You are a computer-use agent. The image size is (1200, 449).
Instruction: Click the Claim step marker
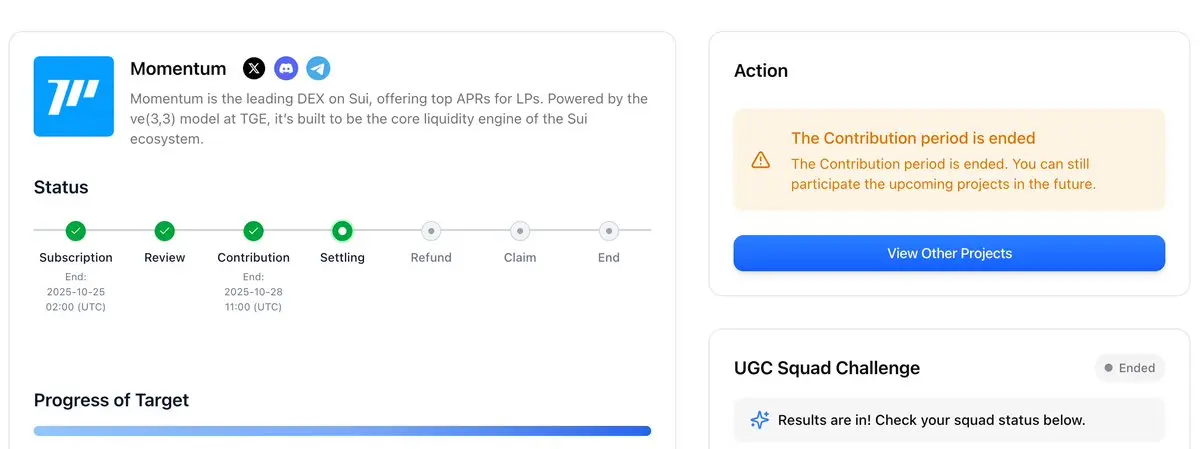point(520,231)
